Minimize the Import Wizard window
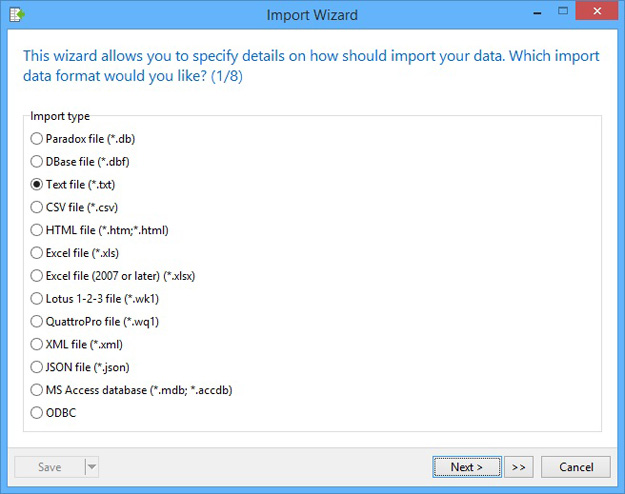The height and width of the screenshot is (494, 625). click(x=537, y=13)
